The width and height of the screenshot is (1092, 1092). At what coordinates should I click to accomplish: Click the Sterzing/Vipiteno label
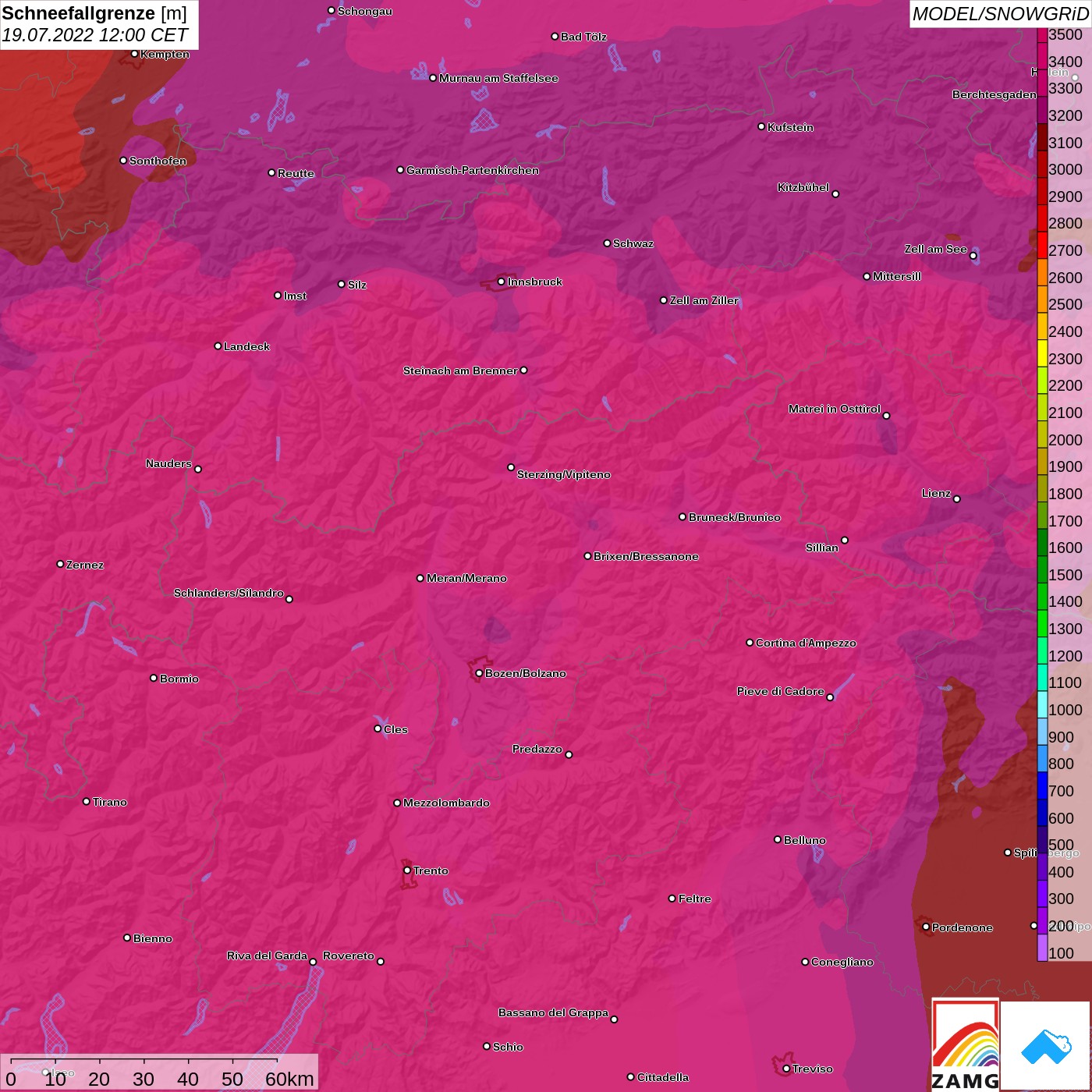(564, 474)
